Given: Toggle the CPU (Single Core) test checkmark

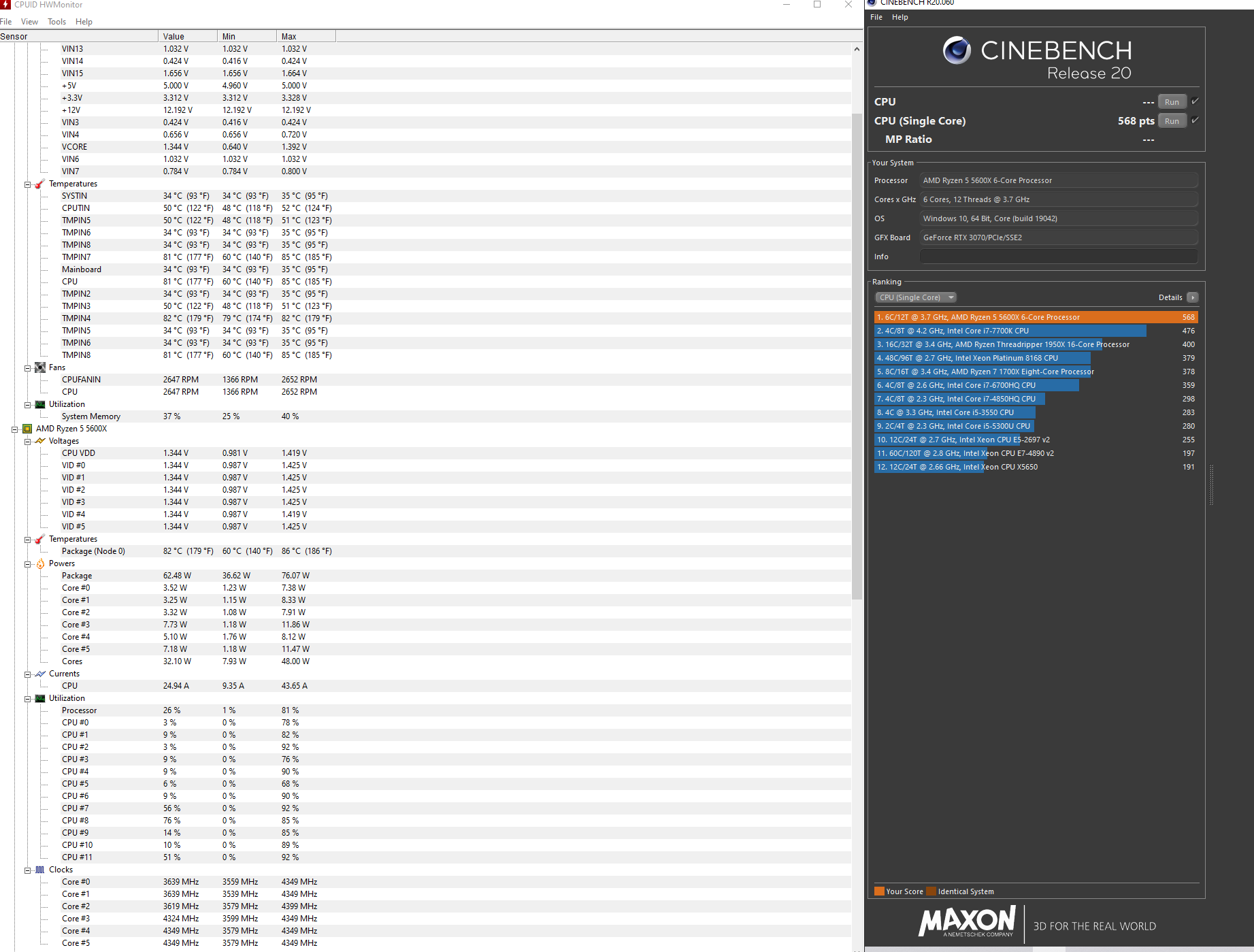Looking at the screenshot, I should click(x=1195, y=120).
